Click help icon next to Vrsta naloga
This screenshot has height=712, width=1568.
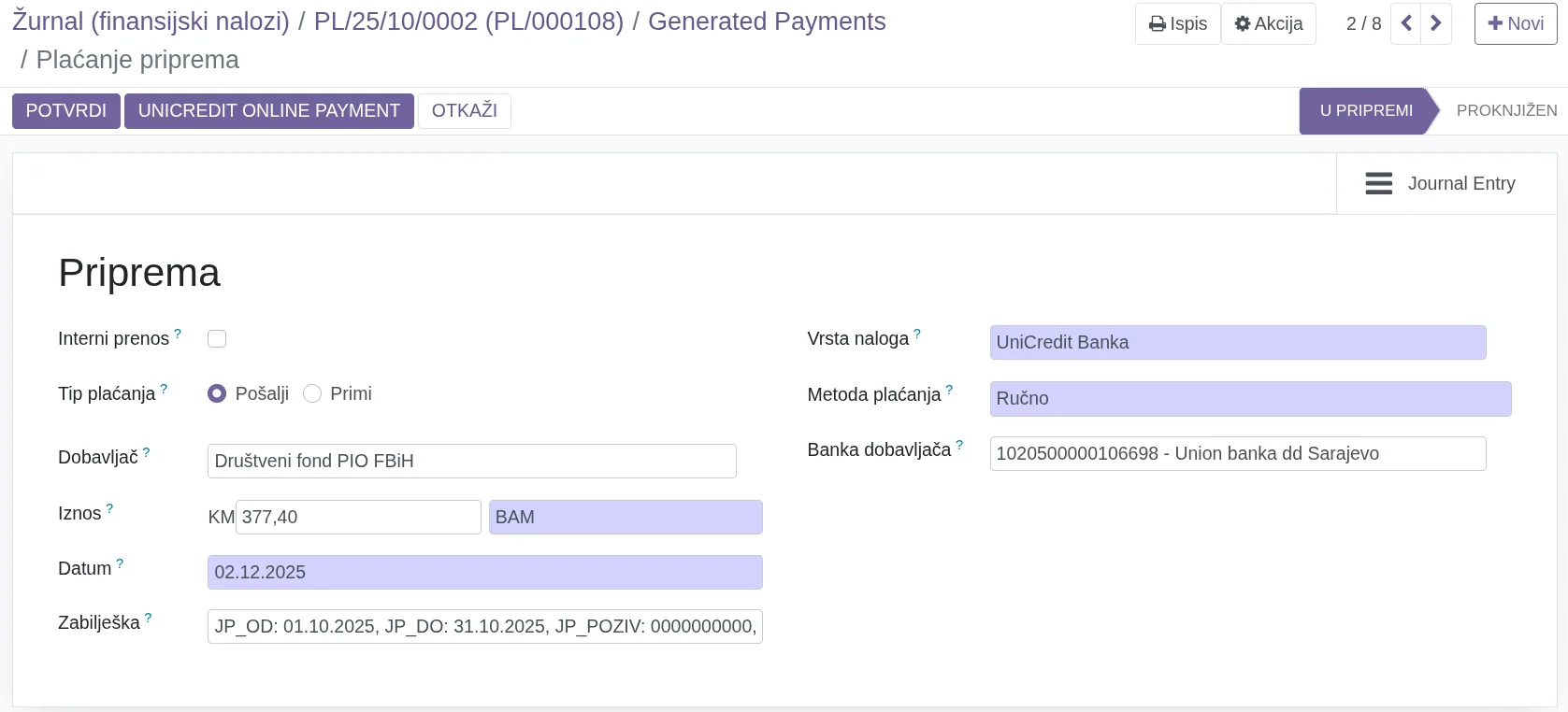click(916, 334)
